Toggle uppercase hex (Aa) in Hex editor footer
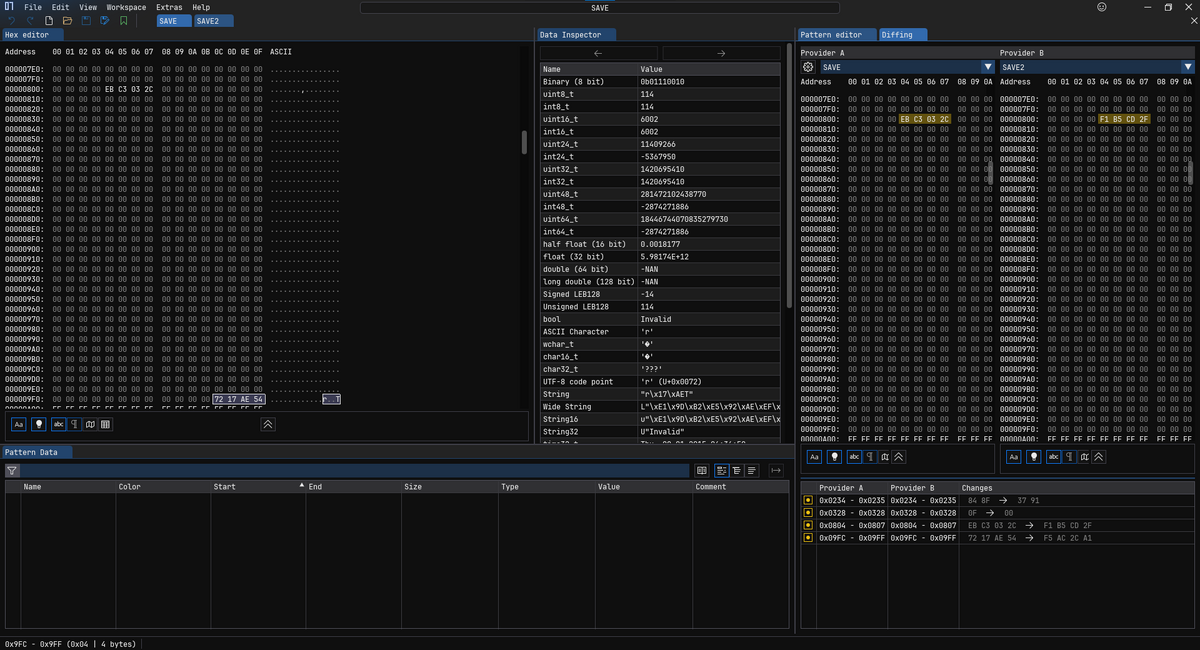This screenshot has width=1200, height=650. pyautogui.click(x=19, y=424)
